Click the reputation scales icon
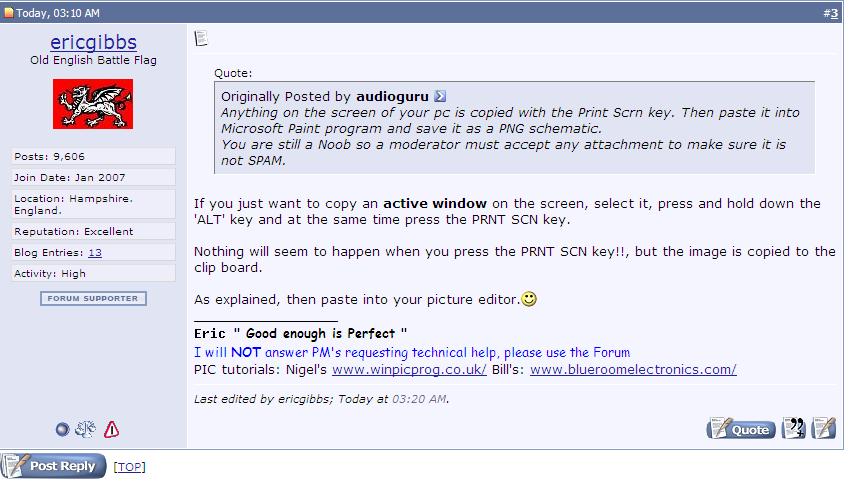Image resolution: width=850 pixels, height=491 pixels. (85, 429)
